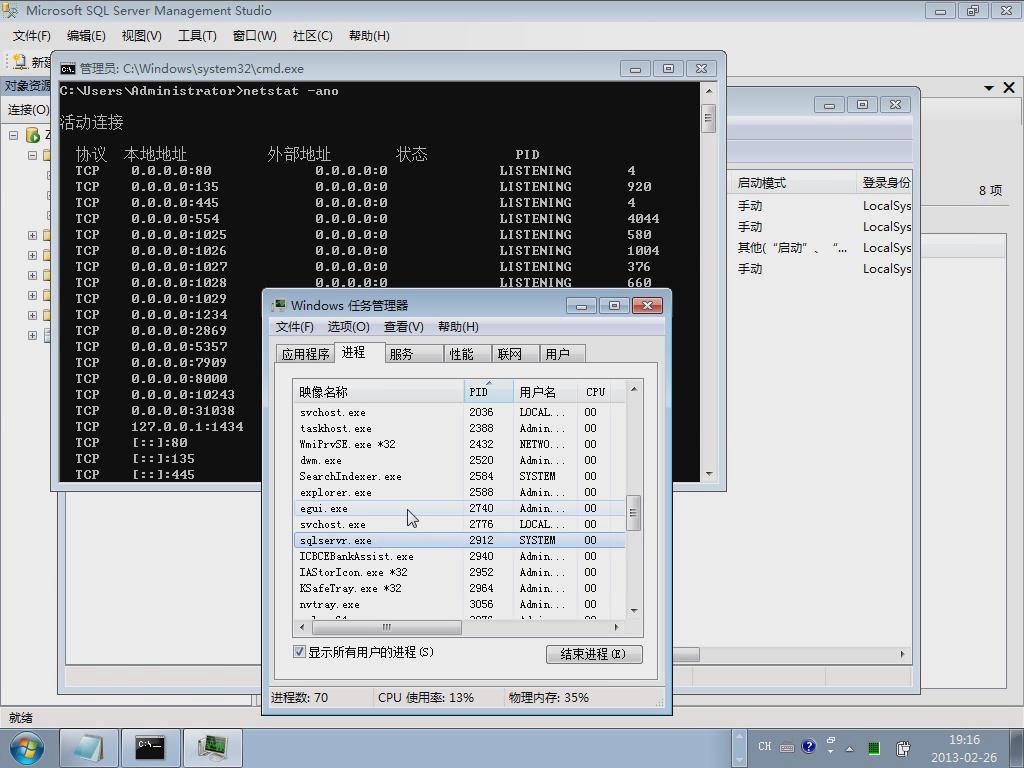Open the 编辑(E) menu in SSMS
1024x768 pixels.
[86, 36]
